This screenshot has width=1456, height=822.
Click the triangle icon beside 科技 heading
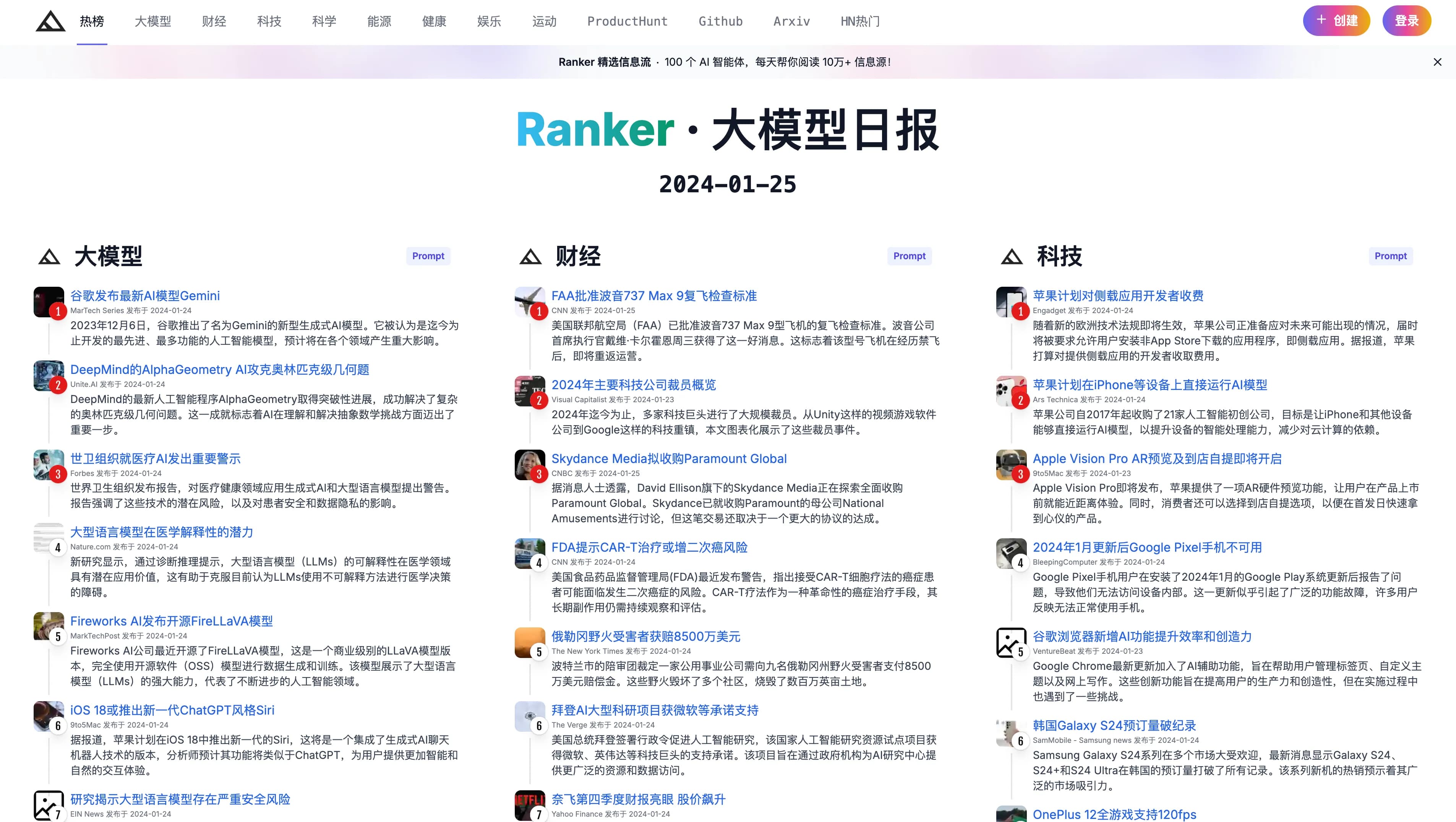pos(1012,257)
